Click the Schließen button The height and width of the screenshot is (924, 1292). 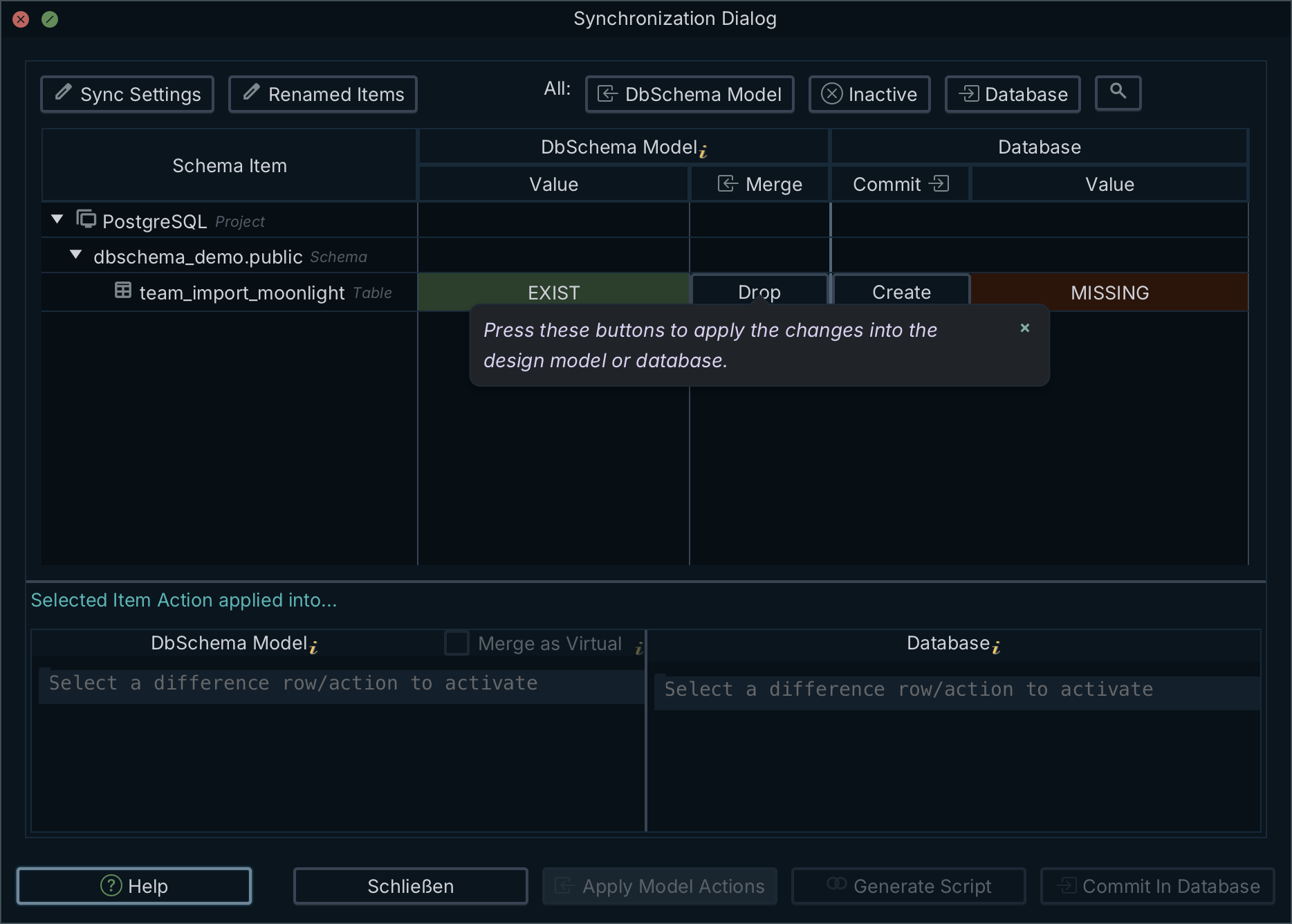click(410, 886)
